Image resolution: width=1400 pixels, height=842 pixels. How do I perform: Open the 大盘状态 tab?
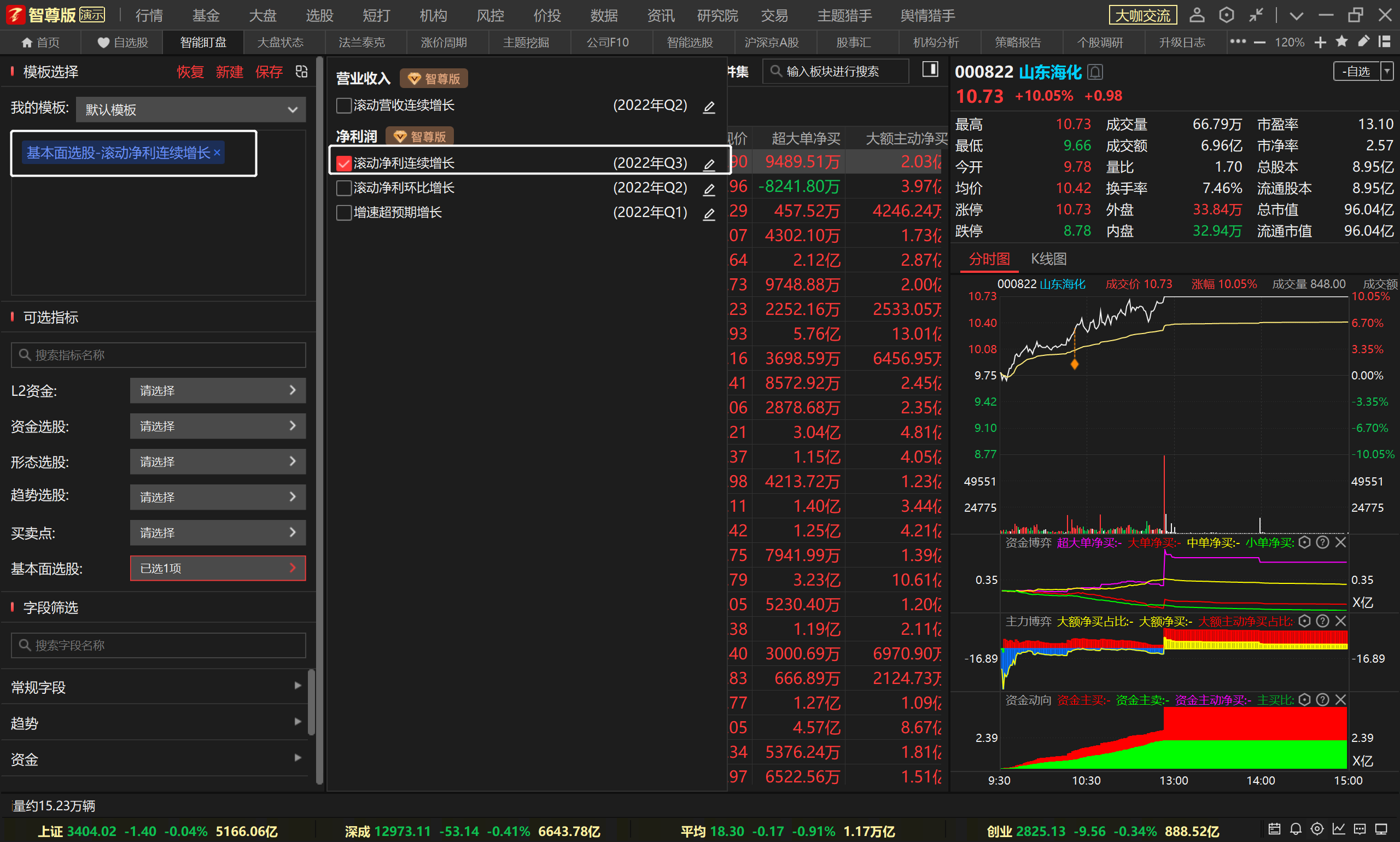tap(281, 43)
